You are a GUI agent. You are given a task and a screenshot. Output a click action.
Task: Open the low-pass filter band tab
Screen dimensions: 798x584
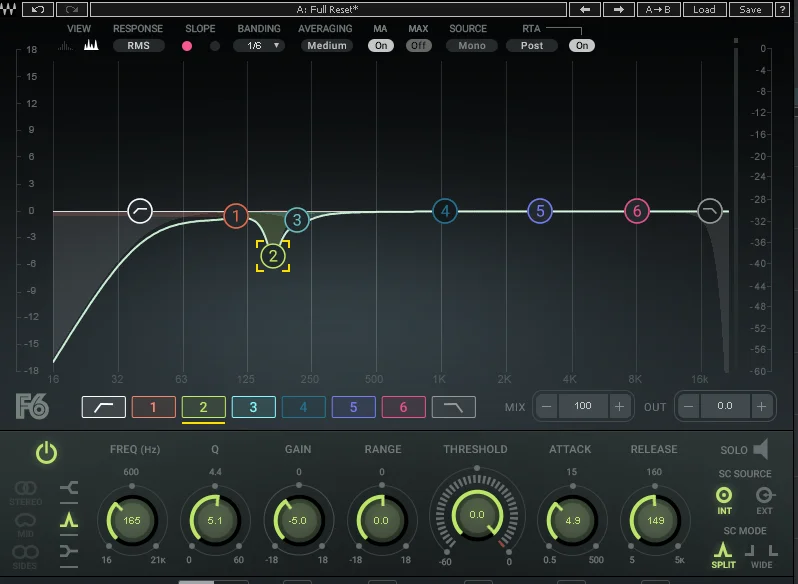coord(453,407)
